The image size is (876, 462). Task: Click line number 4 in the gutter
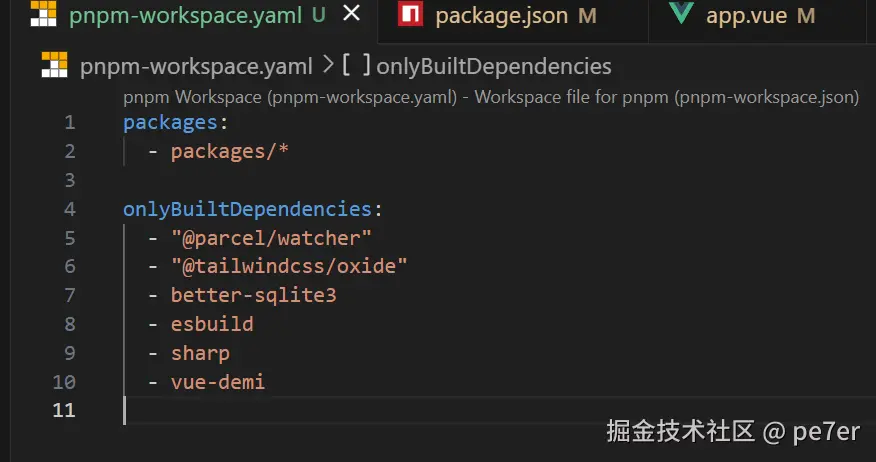pyautogui.click(x=70, y=209)
